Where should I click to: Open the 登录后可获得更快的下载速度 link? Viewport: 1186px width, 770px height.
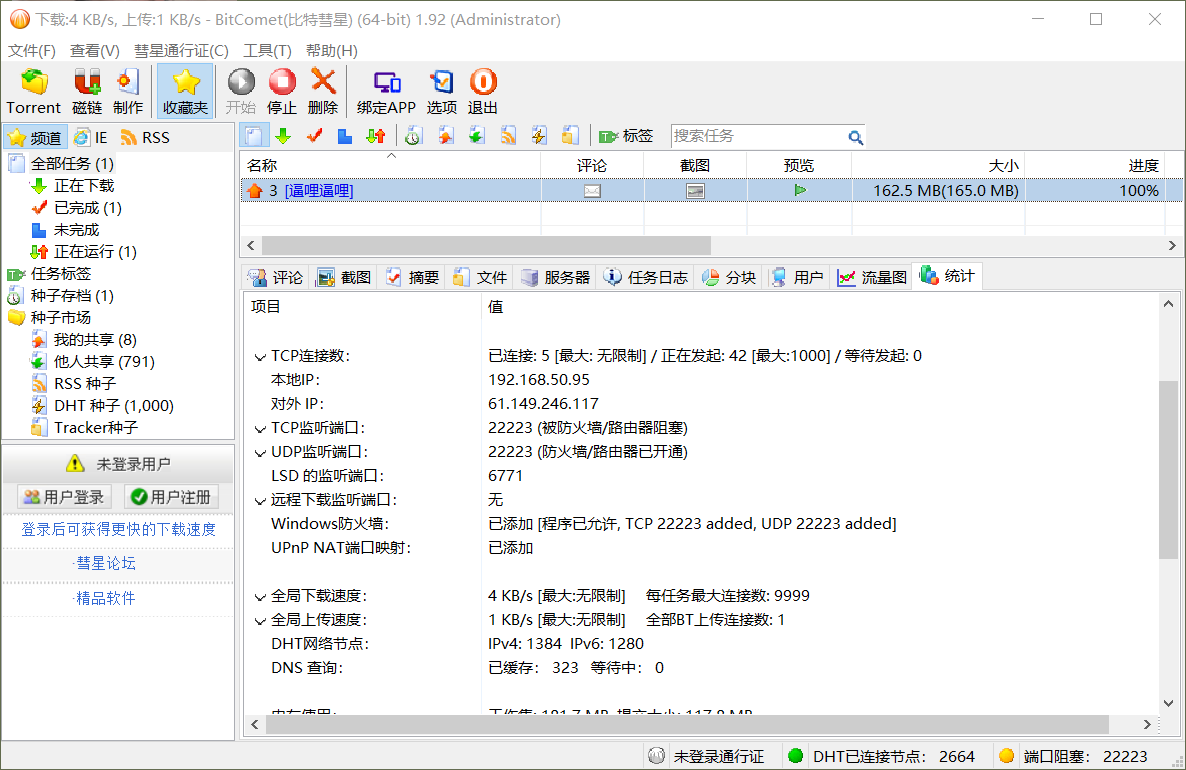(118, 529)
